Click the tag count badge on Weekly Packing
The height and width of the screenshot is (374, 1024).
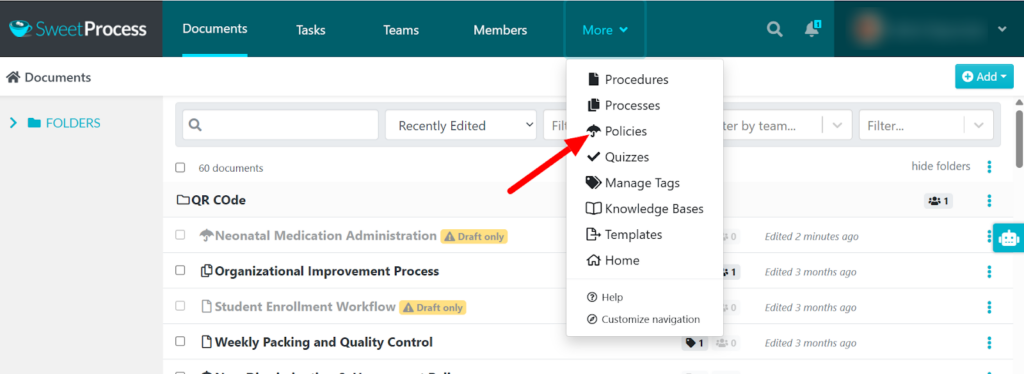click(x=694, y=342)
